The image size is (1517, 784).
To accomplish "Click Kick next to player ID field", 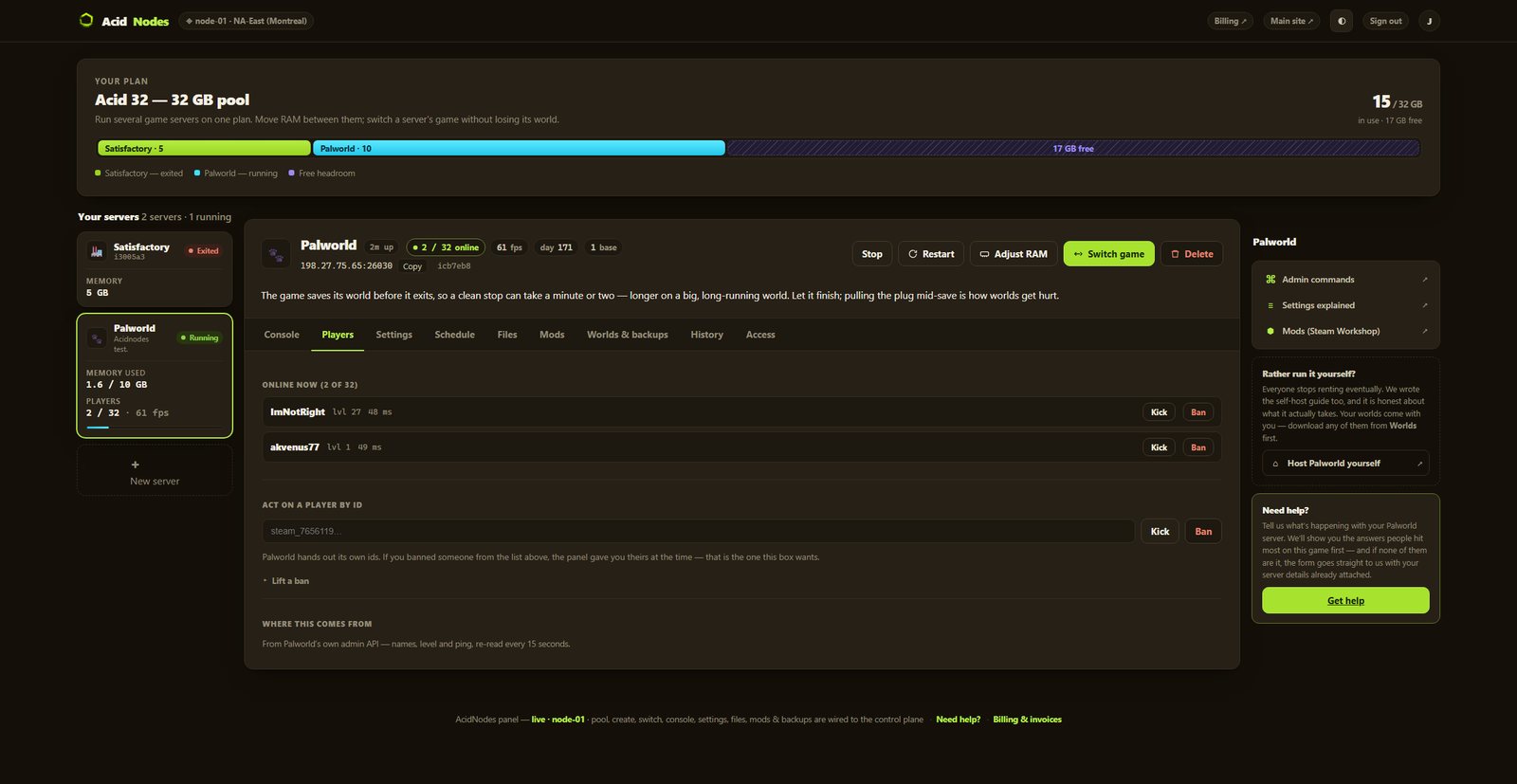I will pyautogui.click(x=1160, y=531).
